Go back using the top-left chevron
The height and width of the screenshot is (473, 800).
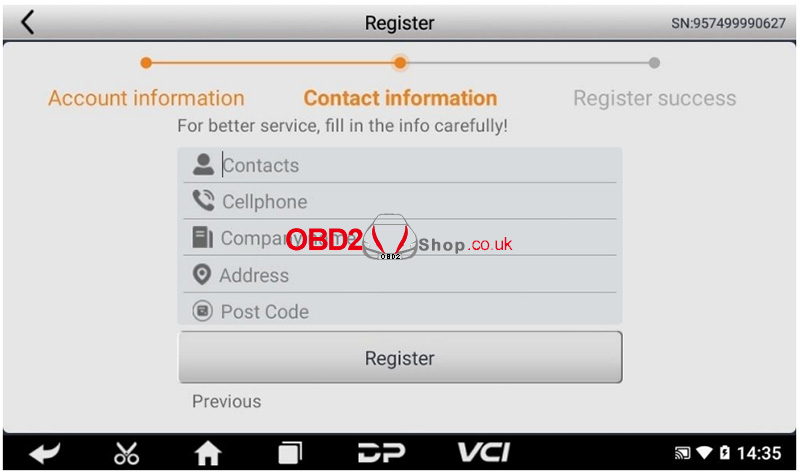[x=28, y=22]
